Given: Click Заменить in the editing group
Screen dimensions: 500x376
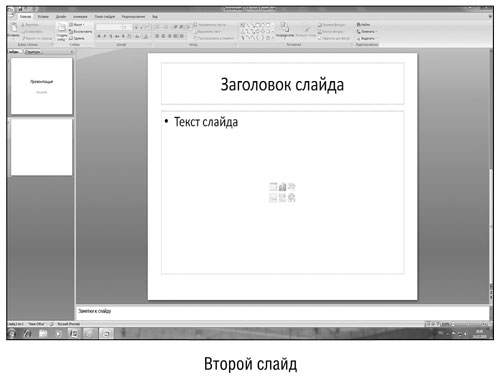Looking at the screenshot, I should coord(366,32).
